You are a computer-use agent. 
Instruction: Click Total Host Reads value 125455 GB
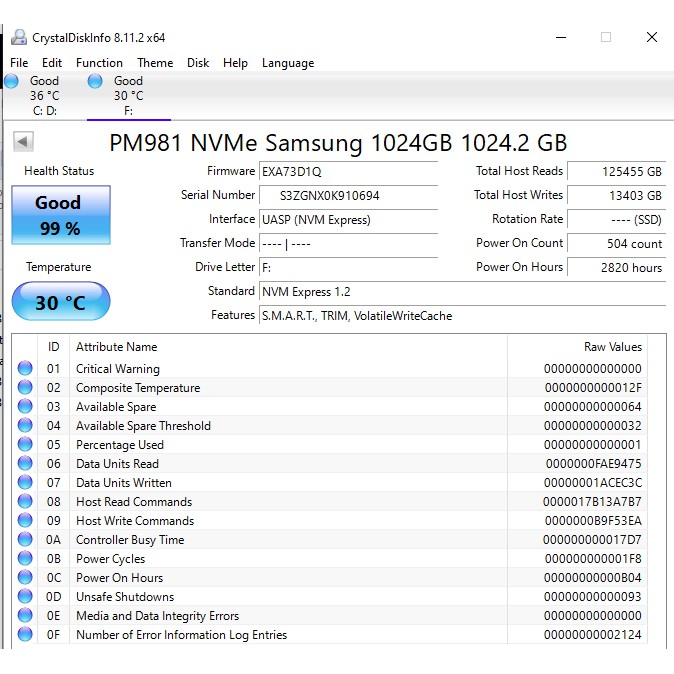coord(616,172)
